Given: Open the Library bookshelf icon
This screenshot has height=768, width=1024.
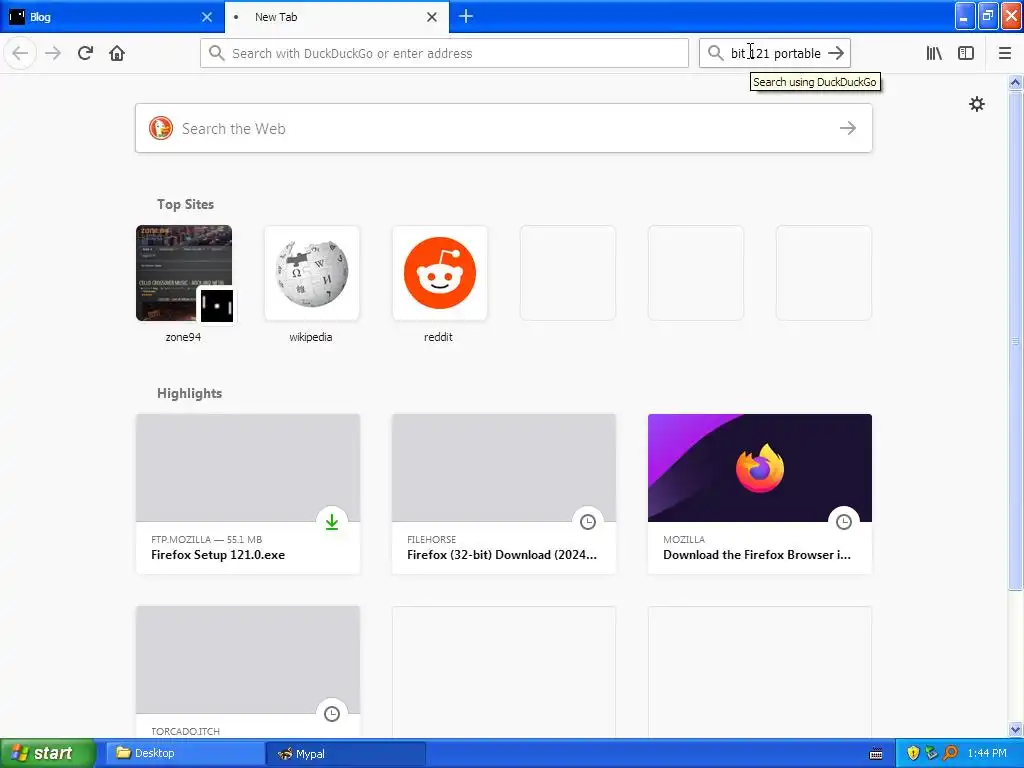Looking at the screenshot, I should pyautogui.click(x=934, y=53).
